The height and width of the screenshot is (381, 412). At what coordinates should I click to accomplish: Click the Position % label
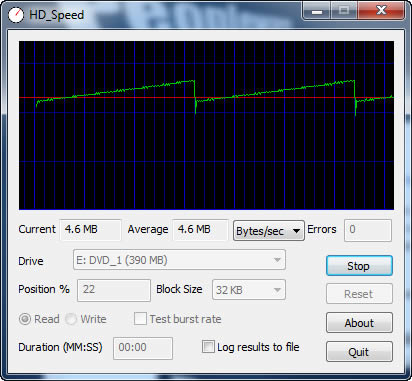[44, 289]
